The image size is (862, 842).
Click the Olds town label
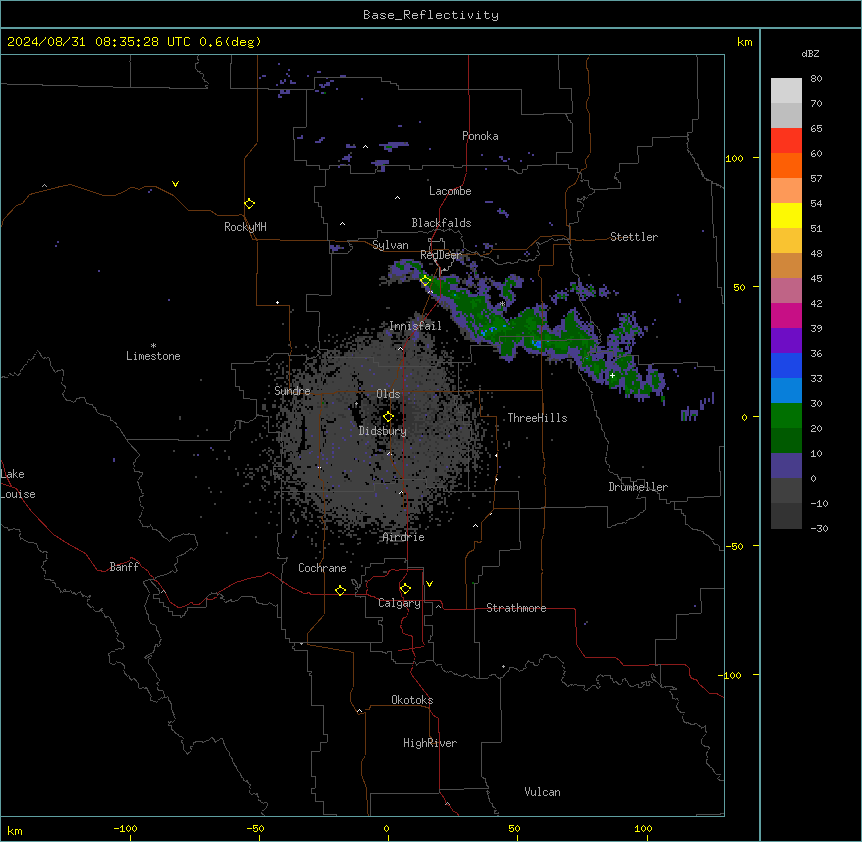(x=388, y=394)
